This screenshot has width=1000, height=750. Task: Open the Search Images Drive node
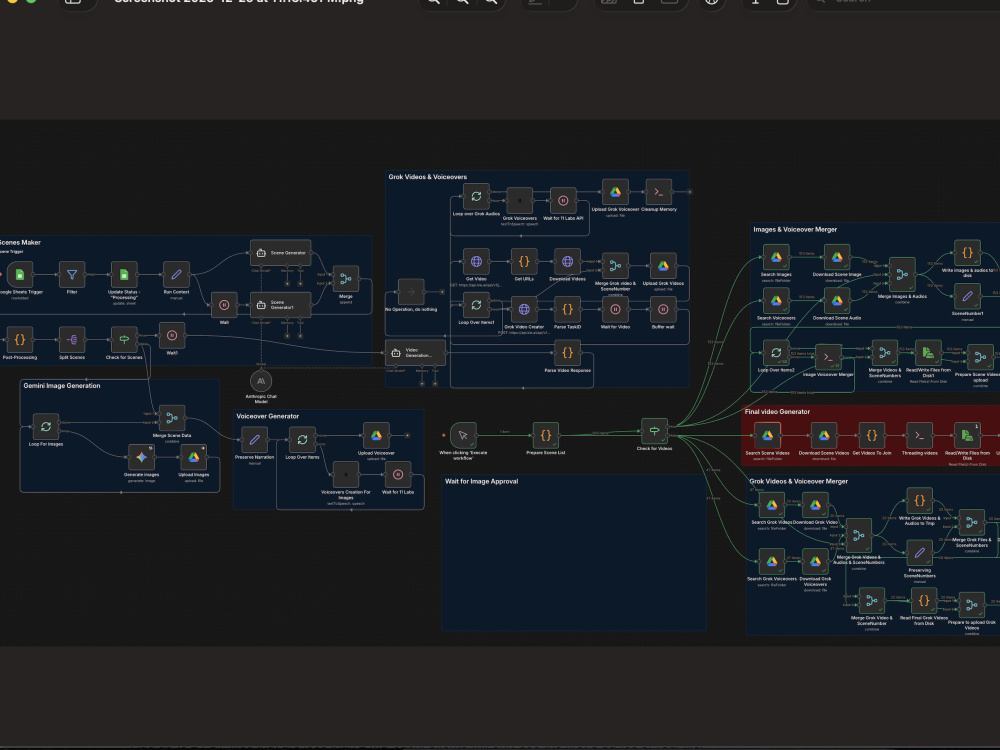click(x=776, y=258)
